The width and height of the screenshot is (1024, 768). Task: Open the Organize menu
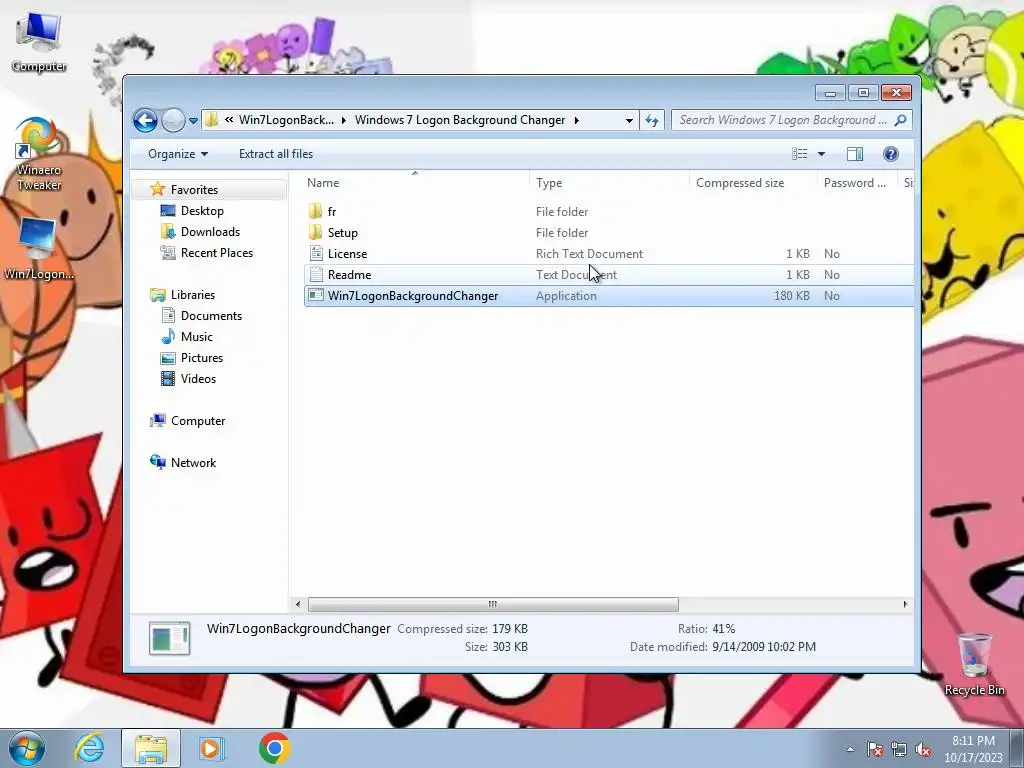click(x=178, y=154)
